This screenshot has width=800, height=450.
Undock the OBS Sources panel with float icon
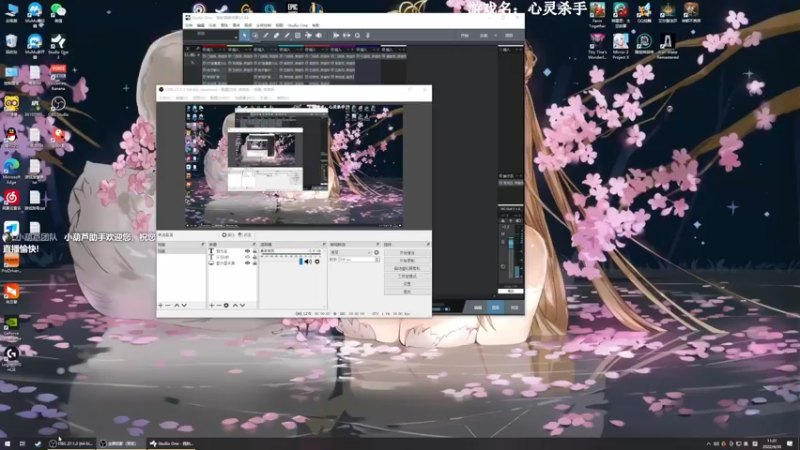(254, 244)
